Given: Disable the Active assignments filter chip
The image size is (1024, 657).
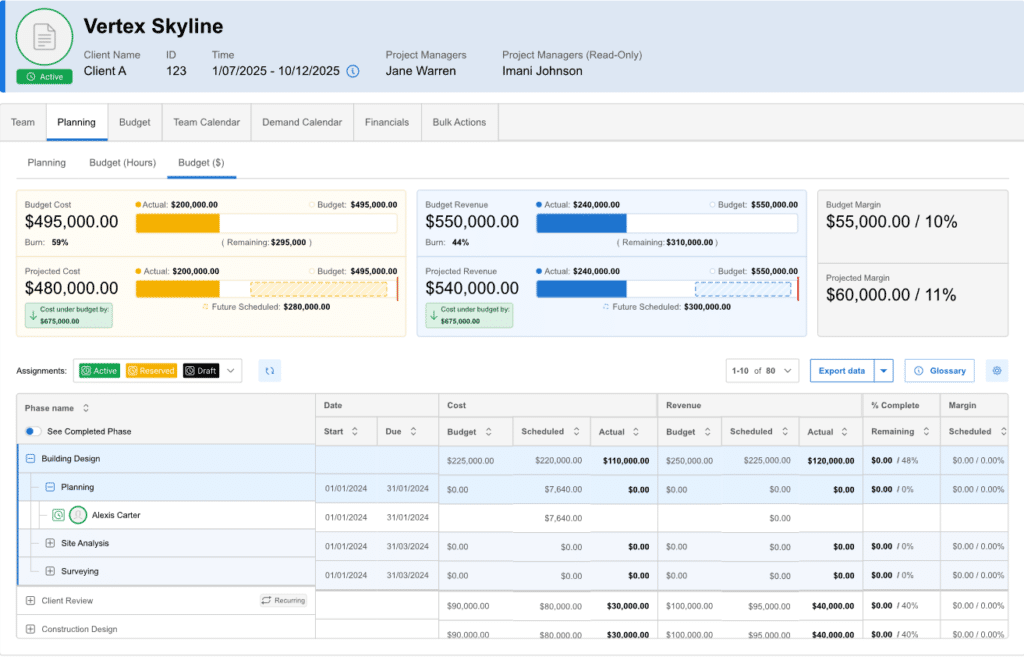Looking at the screenshot, I should click(100, 370).
